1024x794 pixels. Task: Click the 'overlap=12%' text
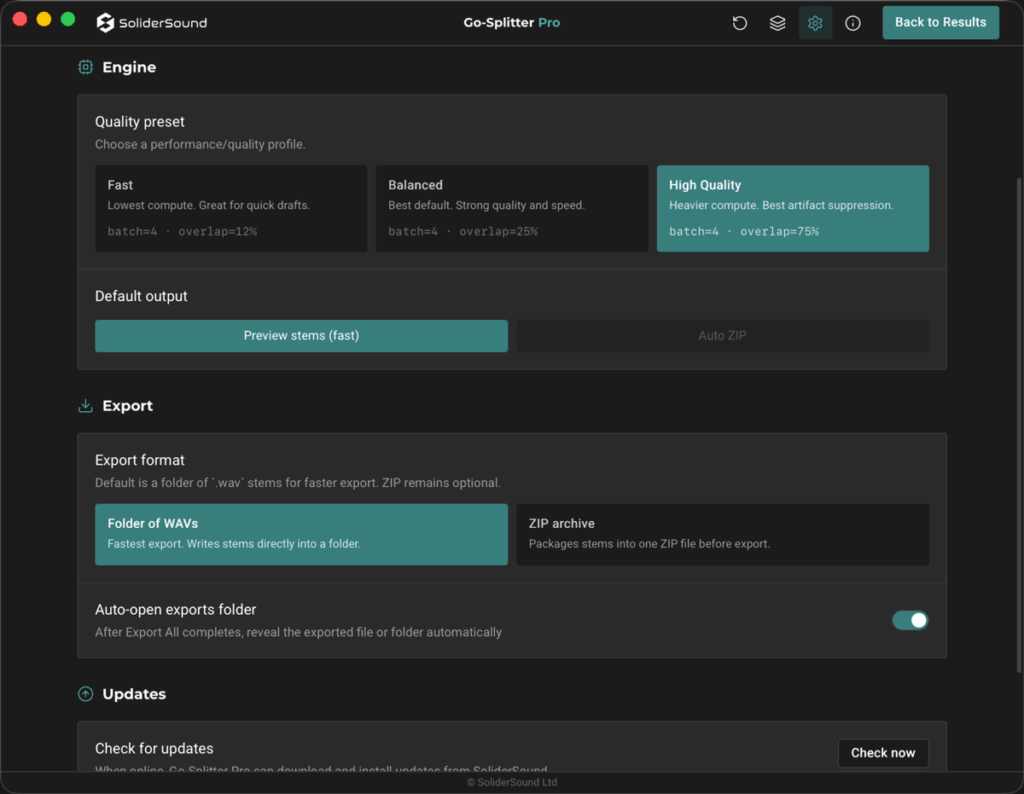(217, 231)
